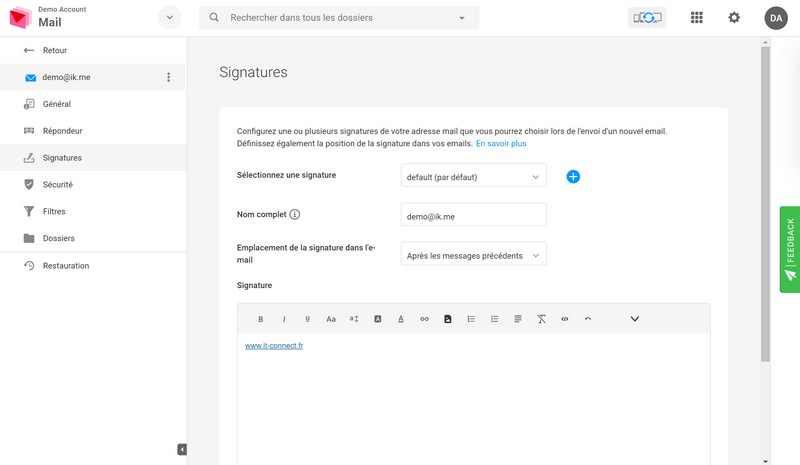Open the Répondeur settings section

pyautogui.click(x=92, y=131)
